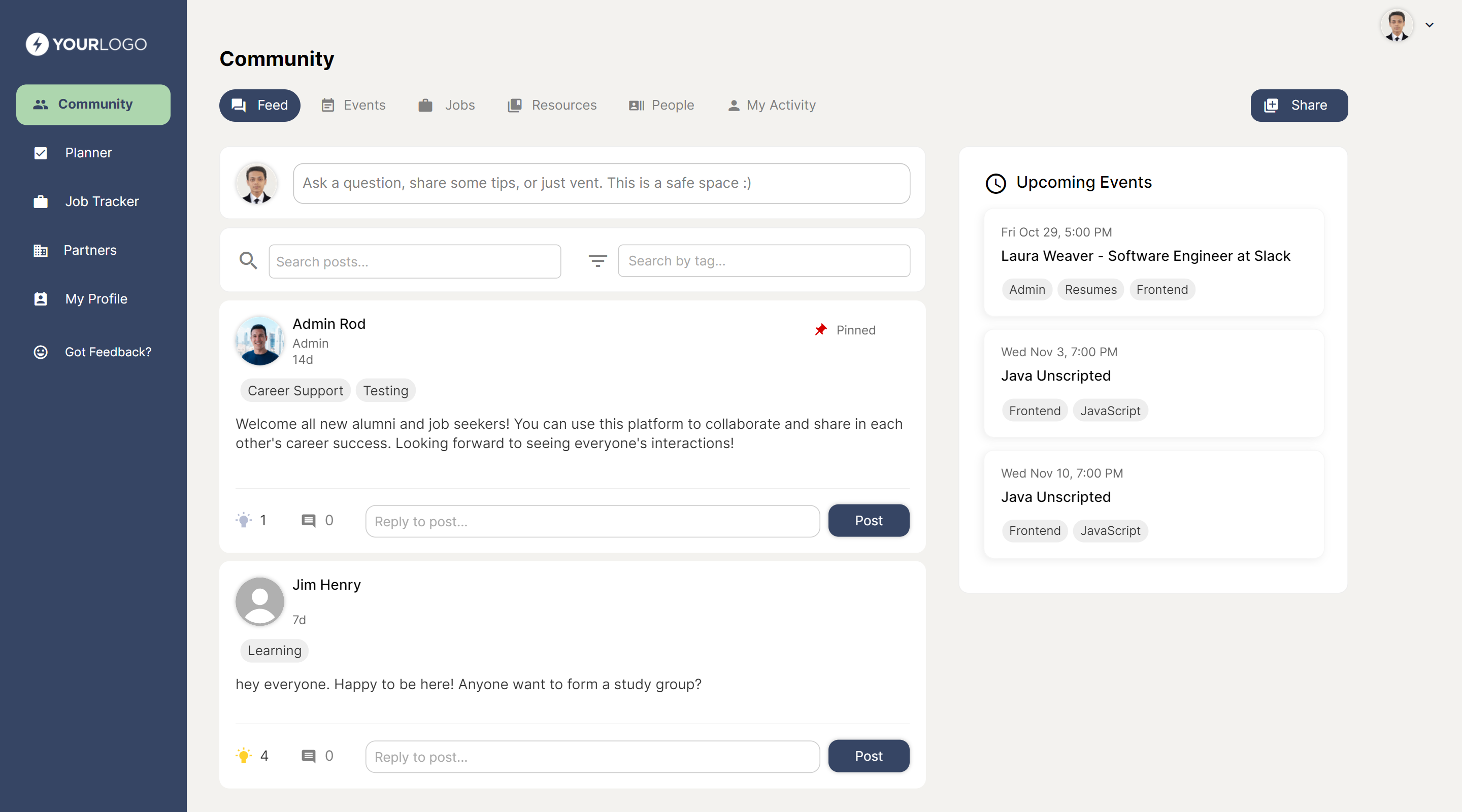Click the Admin tag on Laura Weaver event
Screen dimensions: 1462x812
click(1027, 289)
